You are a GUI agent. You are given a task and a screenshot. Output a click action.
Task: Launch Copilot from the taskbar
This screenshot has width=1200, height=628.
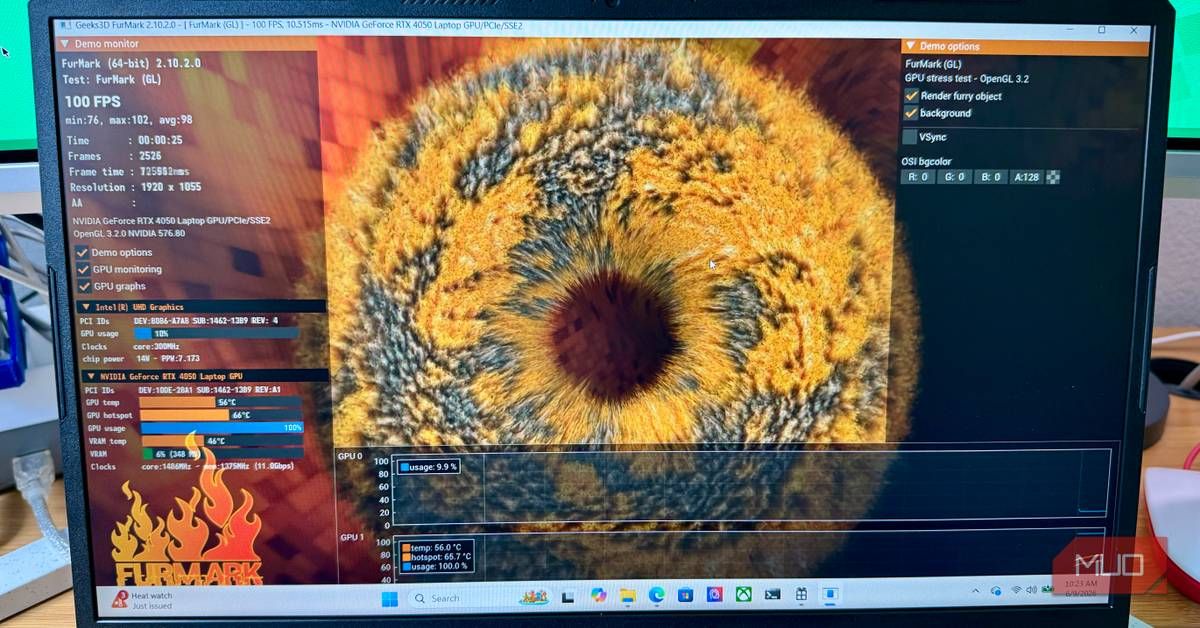coord(598,595)
